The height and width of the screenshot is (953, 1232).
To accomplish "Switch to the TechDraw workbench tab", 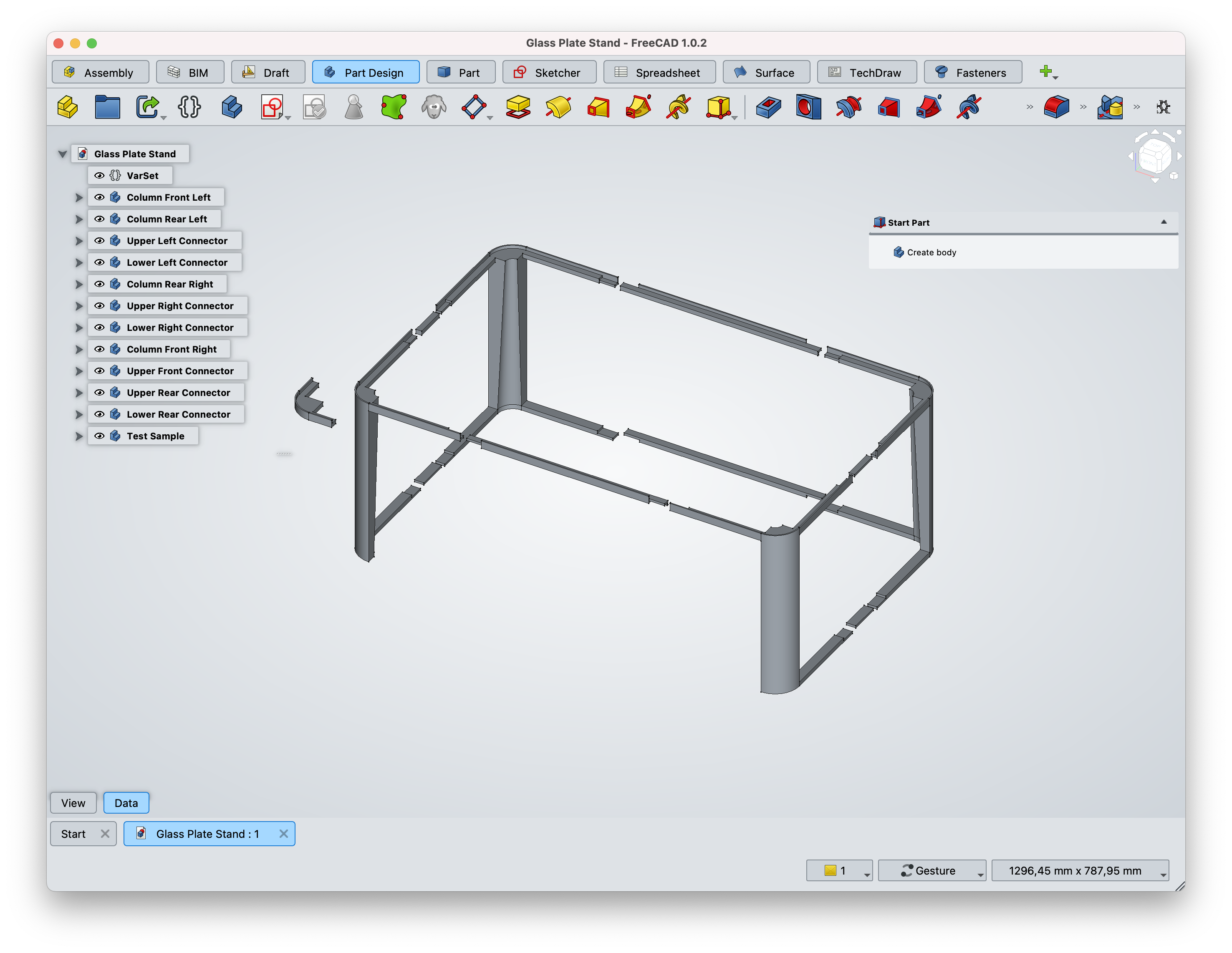I will [866, 72].
